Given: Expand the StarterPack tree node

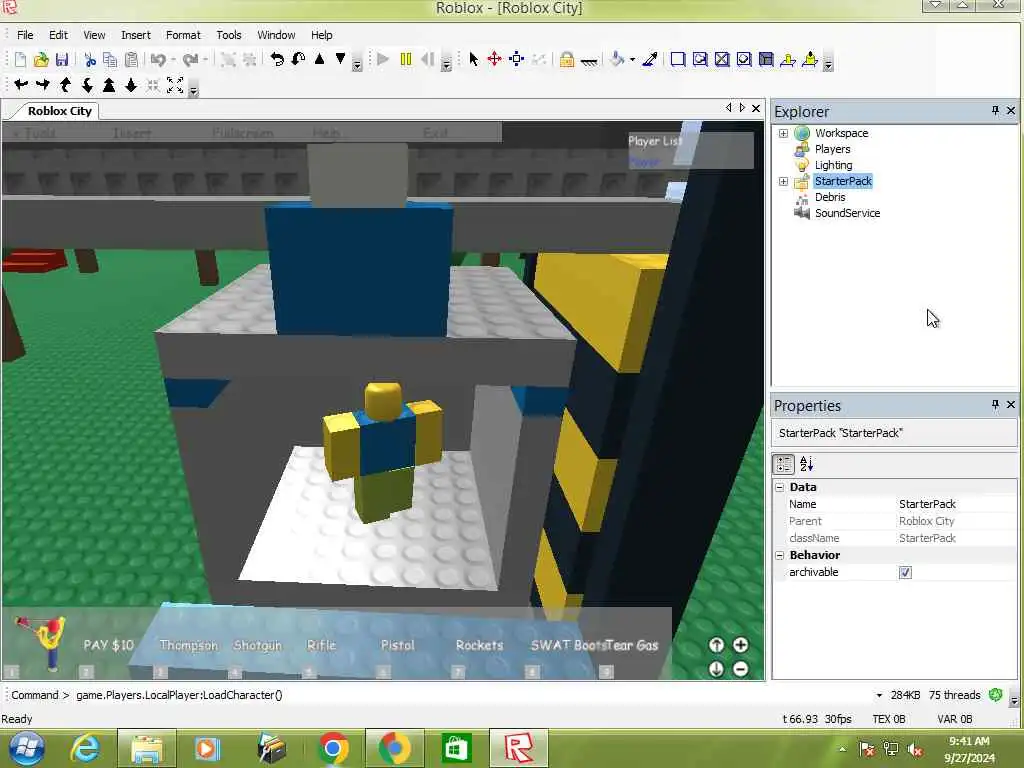Looking at the screenshot, I should pyautogui.click(x=783, y=182).
